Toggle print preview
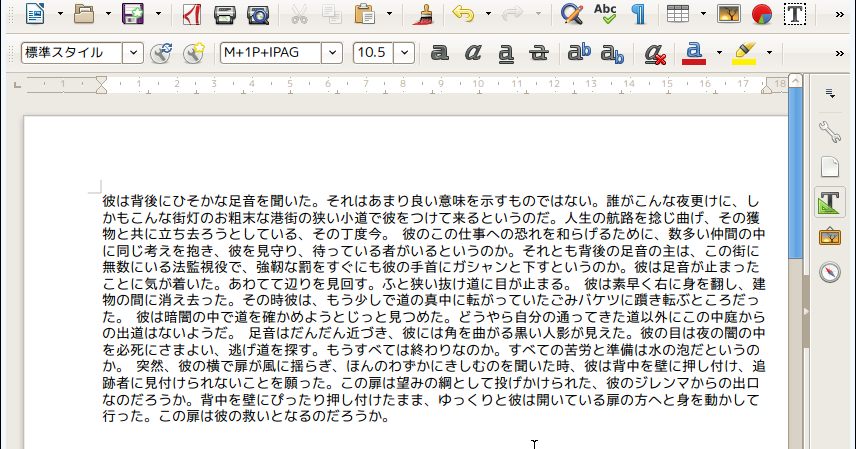Viewport: 856px width, 449px height. (258, 14)
